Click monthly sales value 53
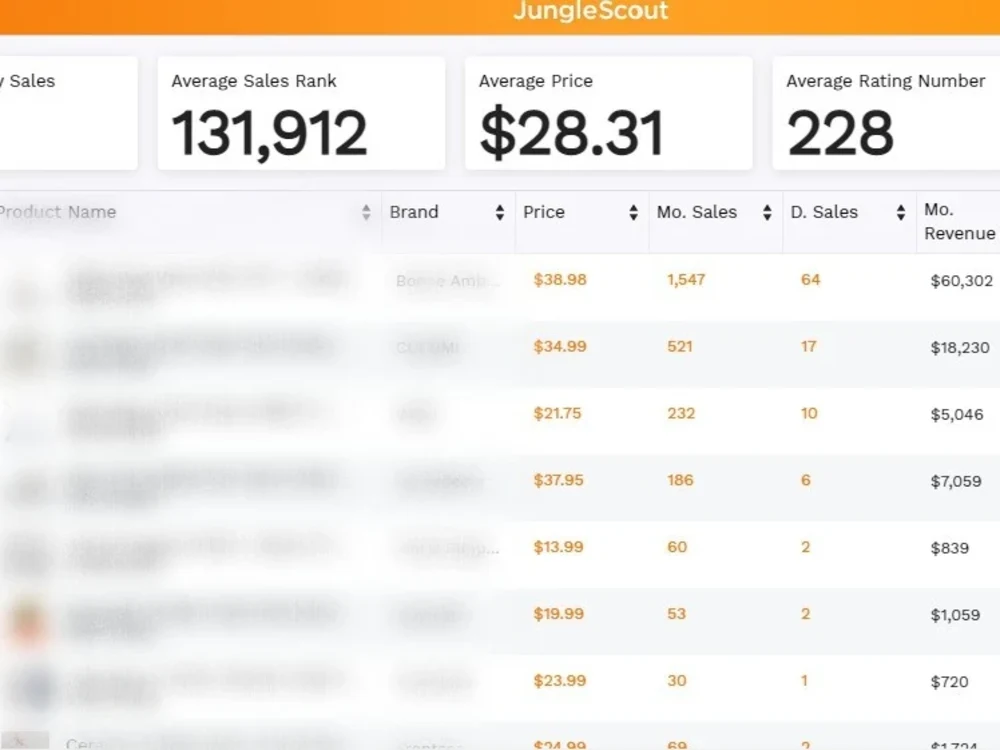 [x=677, y=614]
